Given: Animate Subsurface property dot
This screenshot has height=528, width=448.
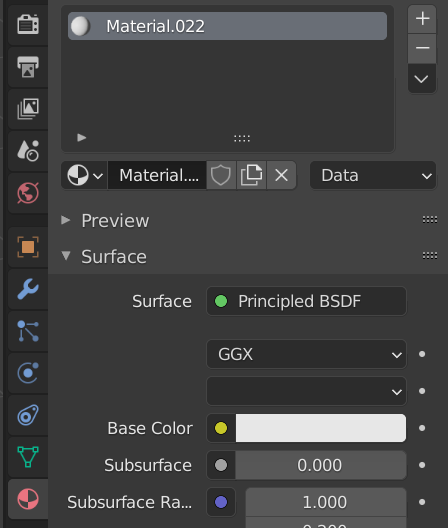Looking at the screenshot, I should [422, 465].
